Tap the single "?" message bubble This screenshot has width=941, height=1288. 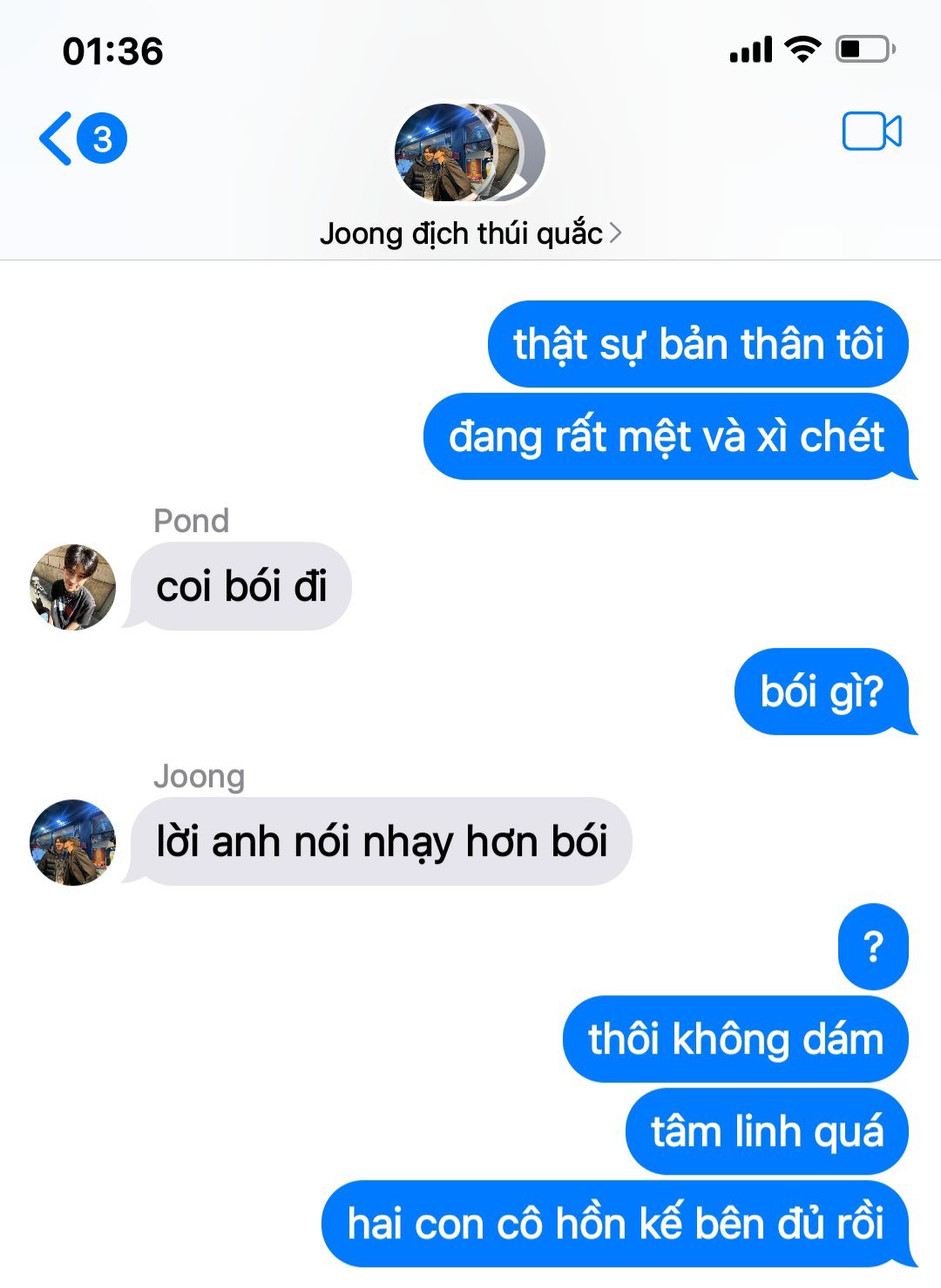pyautogui.click(x=873, y=947)
